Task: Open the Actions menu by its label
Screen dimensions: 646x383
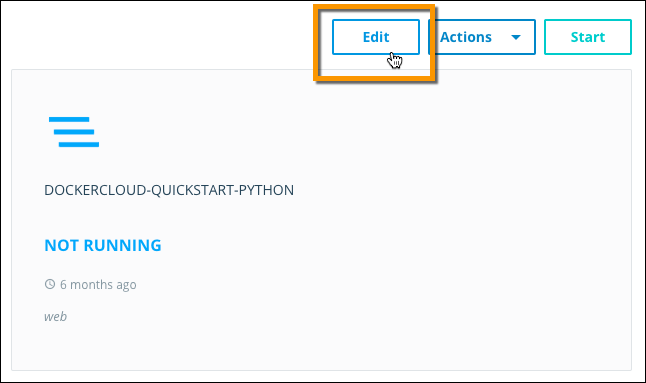Action: tap(466, 37)
